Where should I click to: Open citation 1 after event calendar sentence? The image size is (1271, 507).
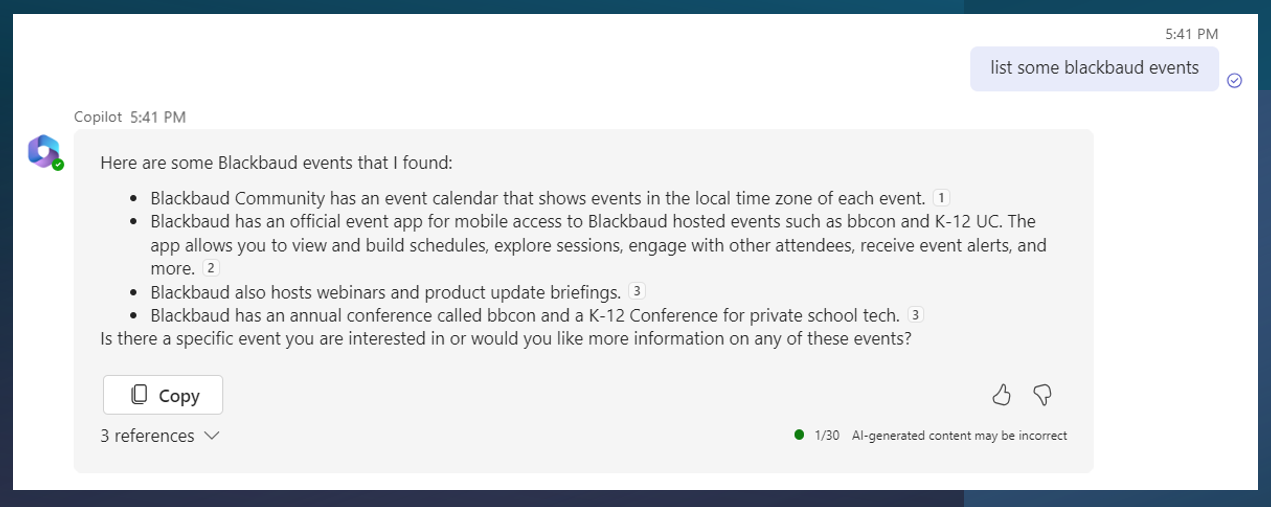[940, 197]
